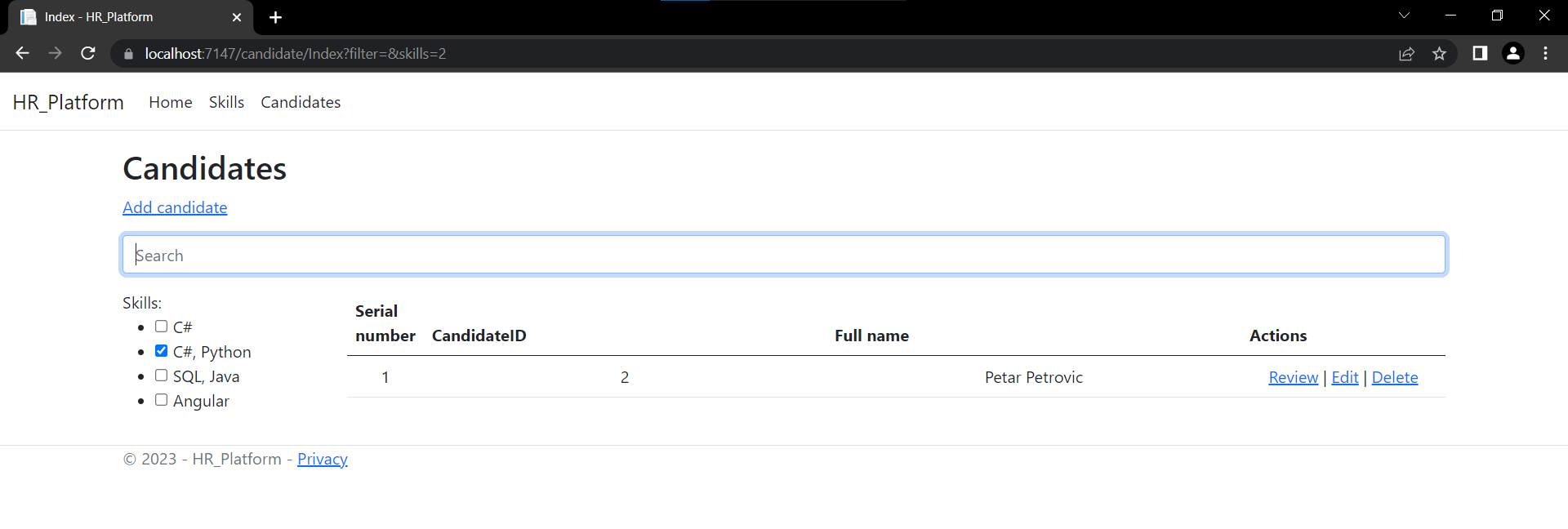Uncheck the C#, Python skill checkbox

tap(161, 351)
